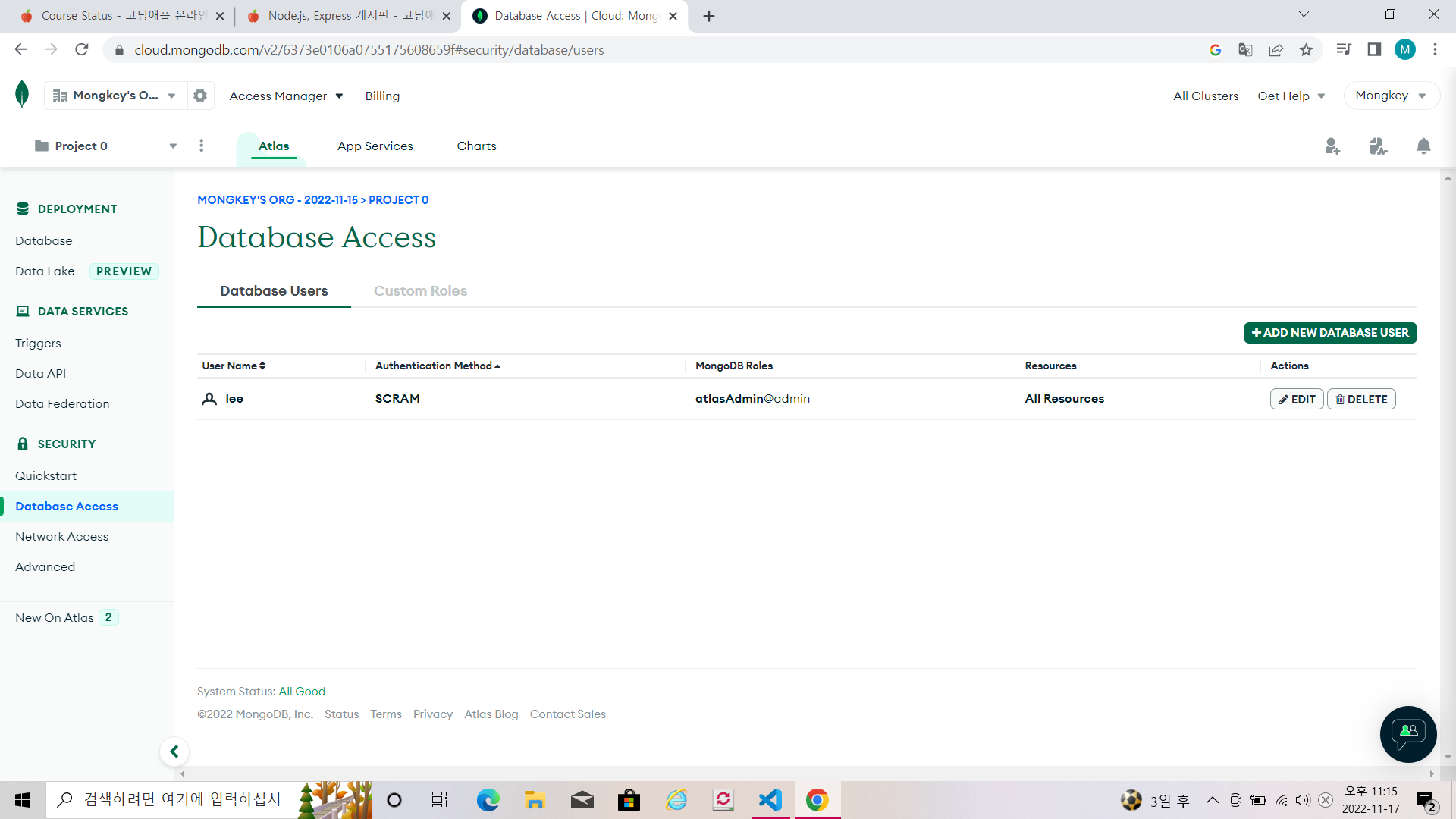Sort by Authentication Method column
Screen dimensions: 1456x819
click(438, 366)
